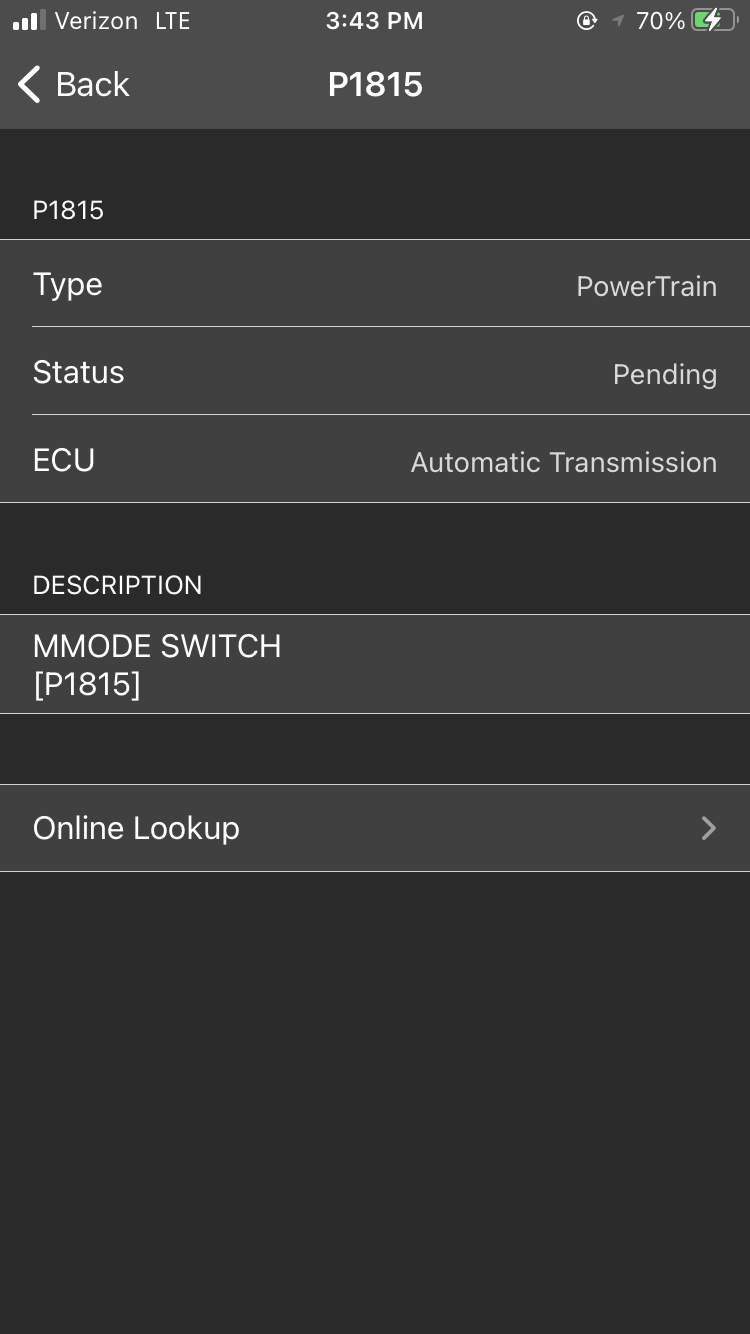Tap the 70% battery percentage text
The height and width of the screenshot is (1334, 750).
(x=660, y=21)
